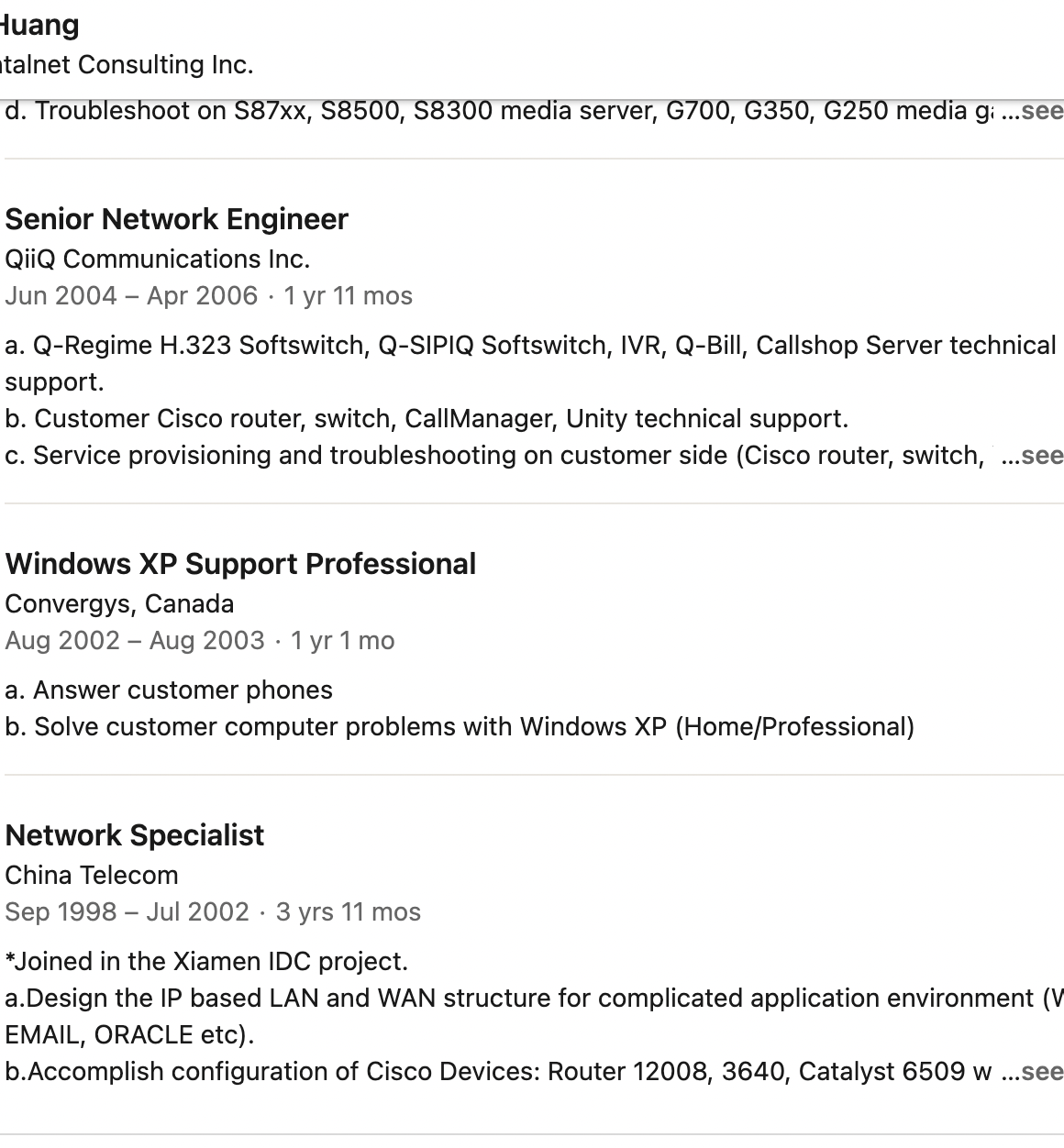The image size is (1064, 1148).
Task: Open the QiiQ Communications Inc. company
Action: (x=157, y=259)
